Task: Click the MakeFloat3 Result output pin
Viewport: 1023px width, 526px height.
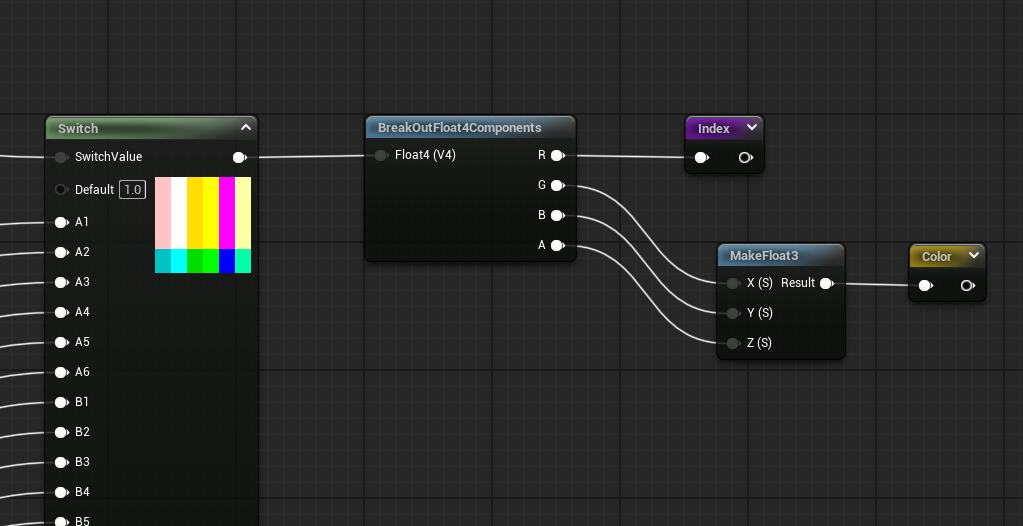Action: coord(827,283)
